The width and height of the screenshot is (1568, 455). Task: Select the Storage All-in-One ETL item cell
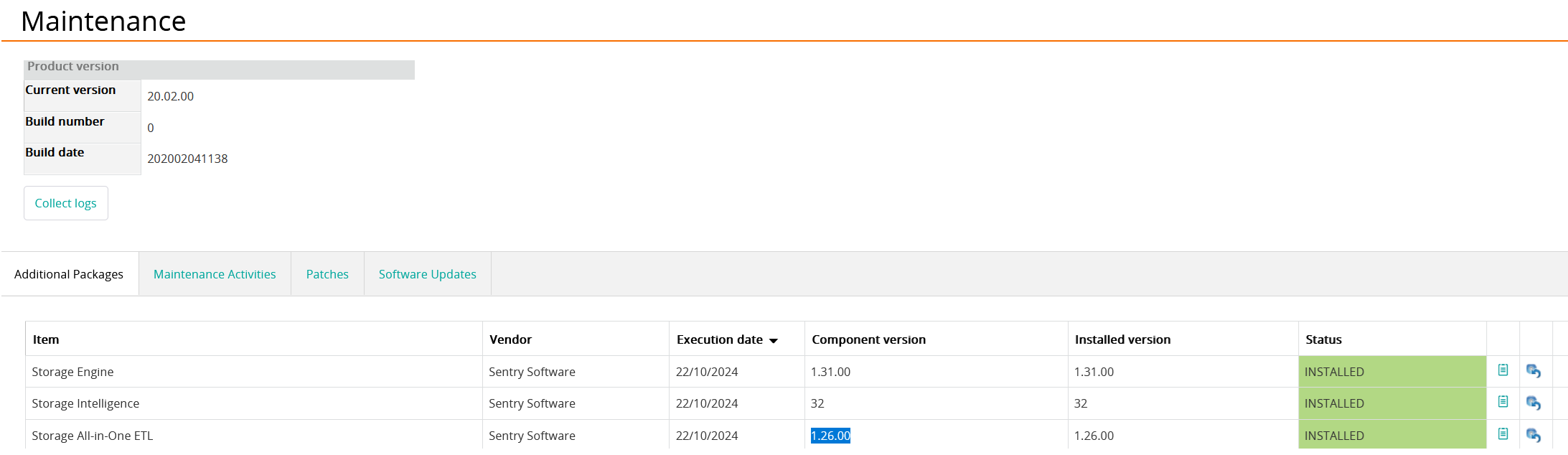pos(254,435)
